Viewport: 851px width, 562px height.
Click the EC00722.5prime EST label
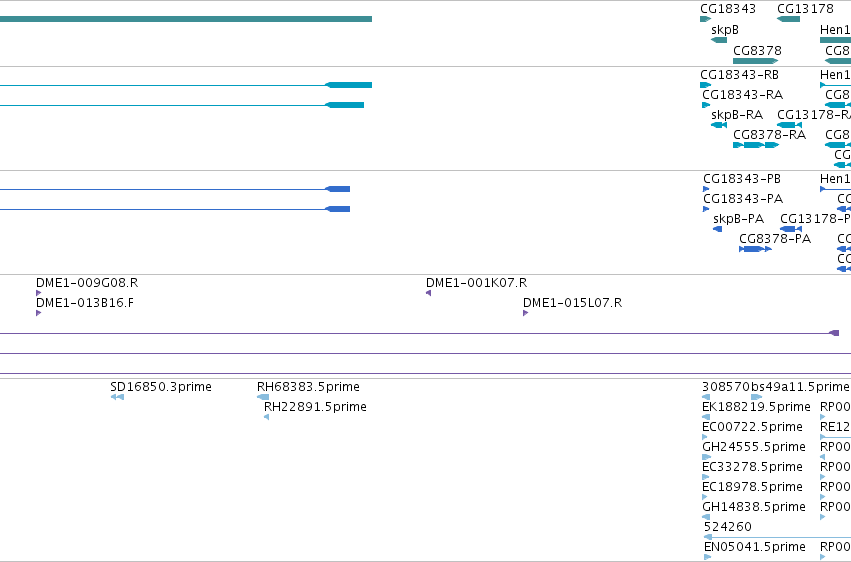click(x=752, y=427)
